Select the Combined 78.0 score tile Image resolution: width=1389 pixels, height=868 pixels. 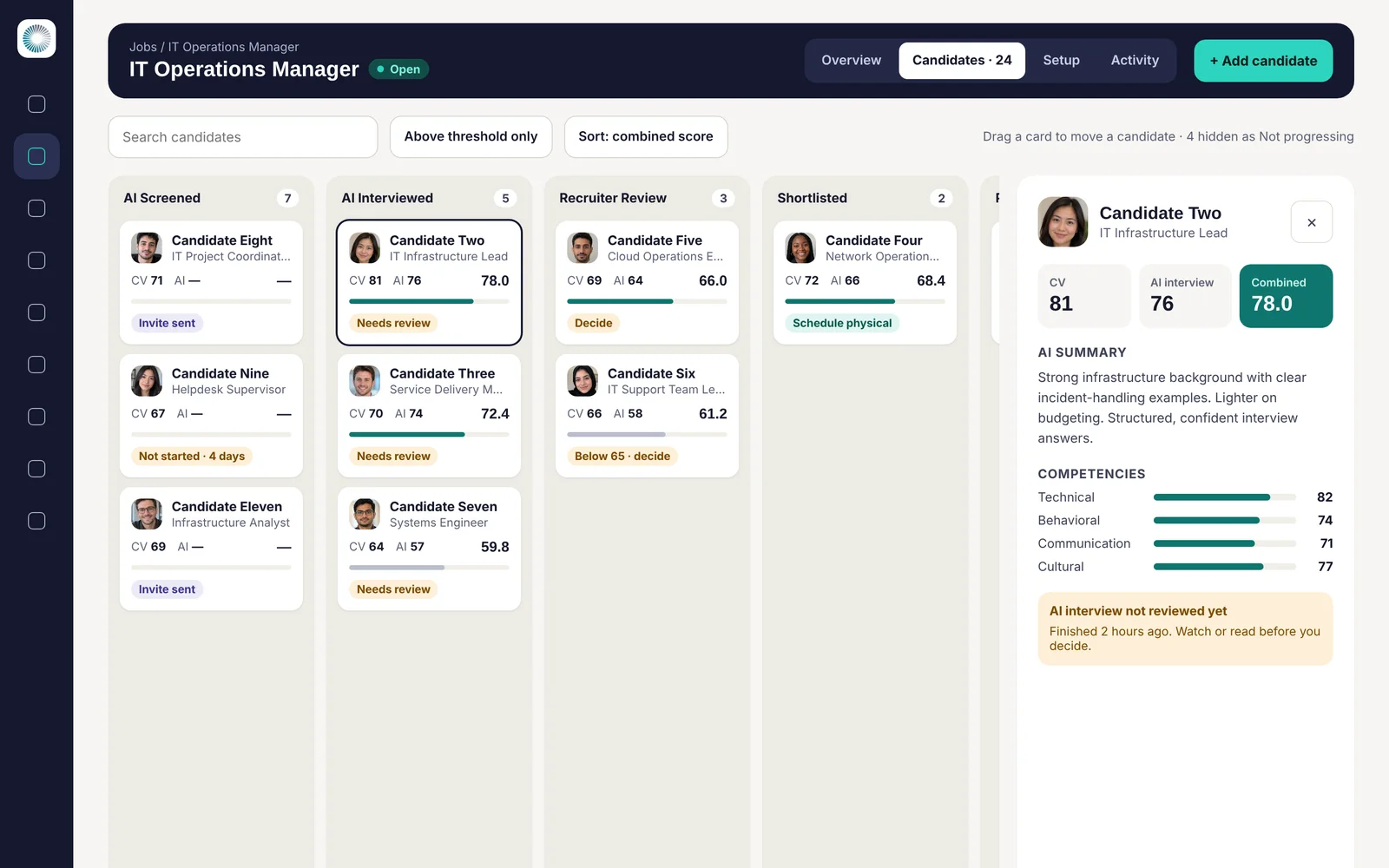1286,296
